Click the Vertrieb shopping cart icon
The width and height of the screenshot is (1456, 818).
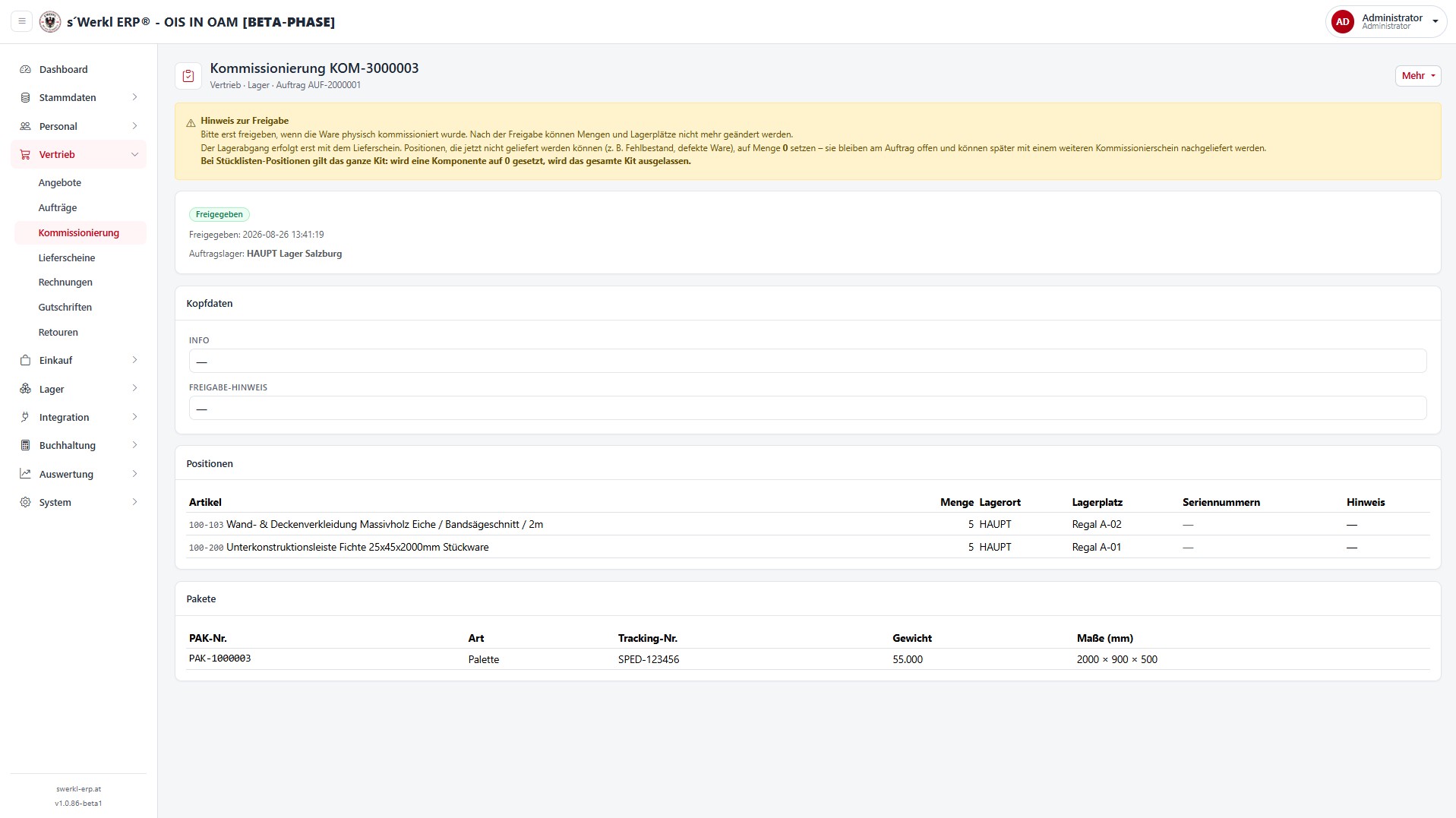pyautogui.click(x=25, y=154)
